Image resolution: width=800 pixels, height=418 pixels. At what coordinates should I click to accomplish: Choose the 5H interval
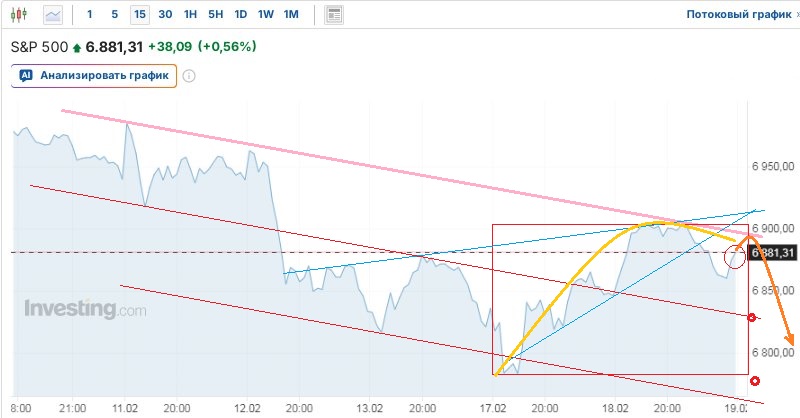tap(216, 15)
